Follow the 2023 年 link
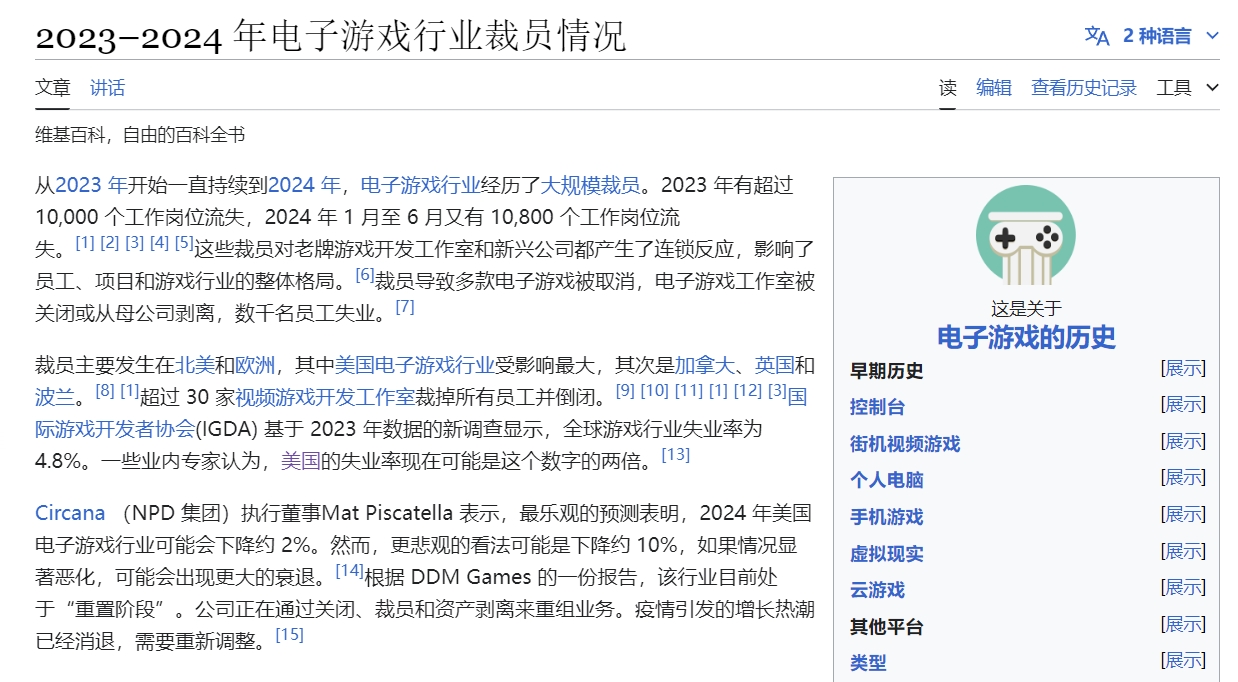Screen dimensions: 1238x682 coord(91,184)
